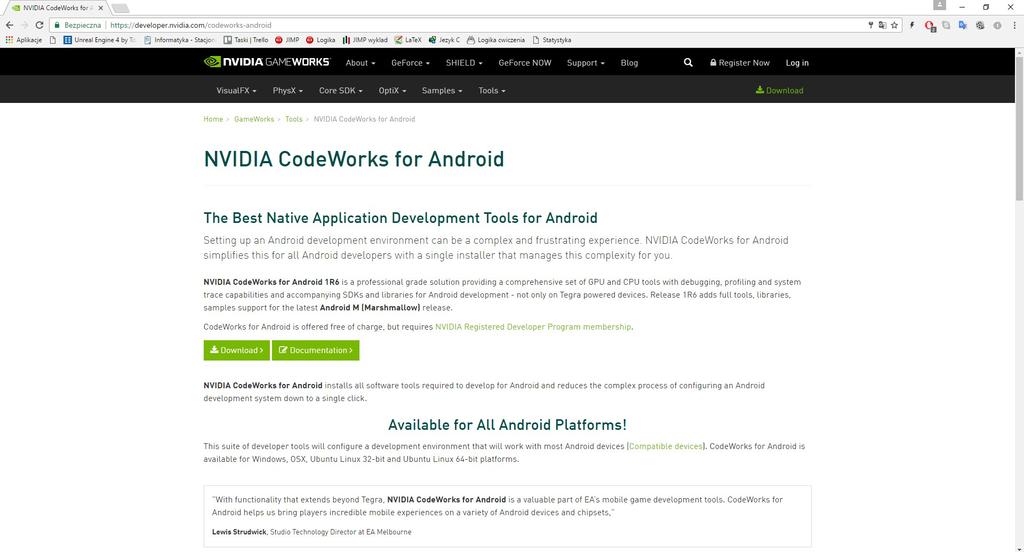Reload the page with refresh icon
1024x552 pixels.
click(39, 25)
